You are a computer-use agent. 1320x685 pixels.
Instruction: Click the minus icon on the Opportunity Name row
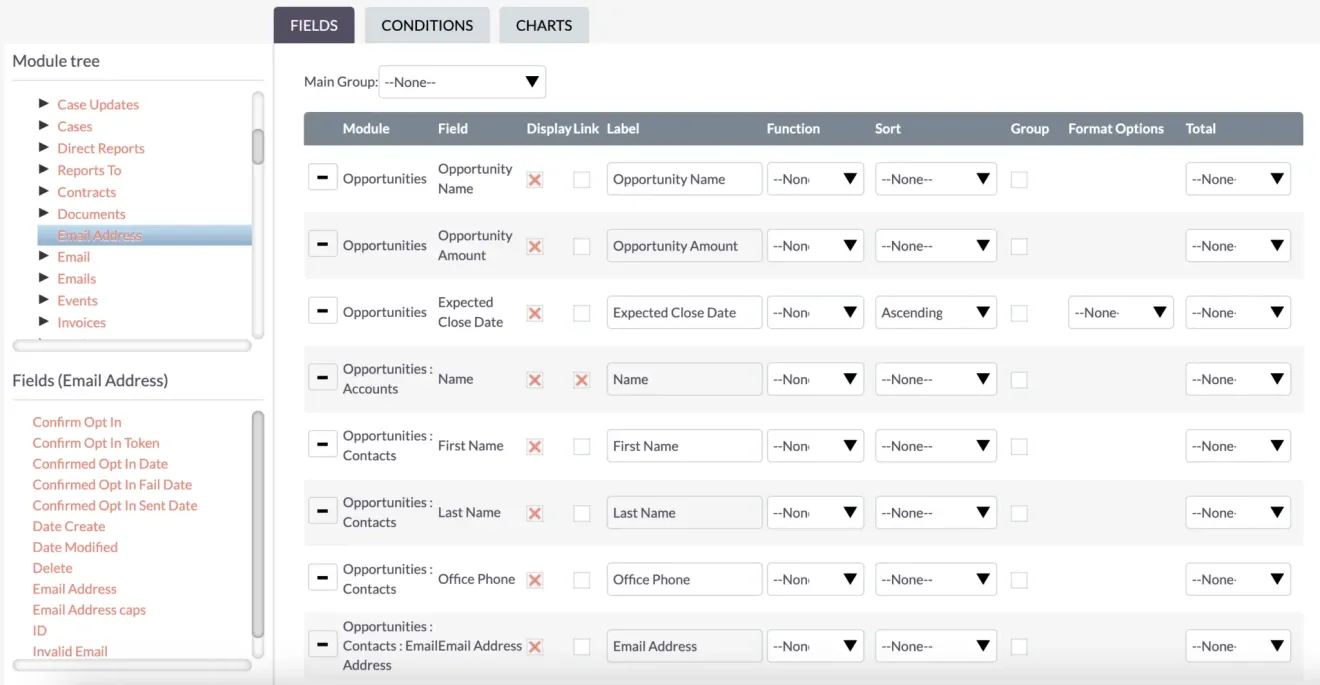(x=322, y=176)
